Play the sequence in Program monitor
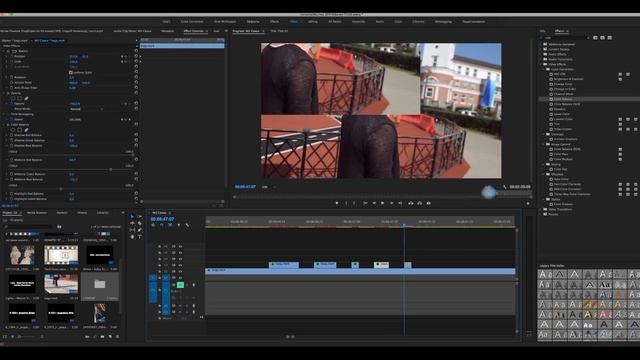 coord(382,203)
